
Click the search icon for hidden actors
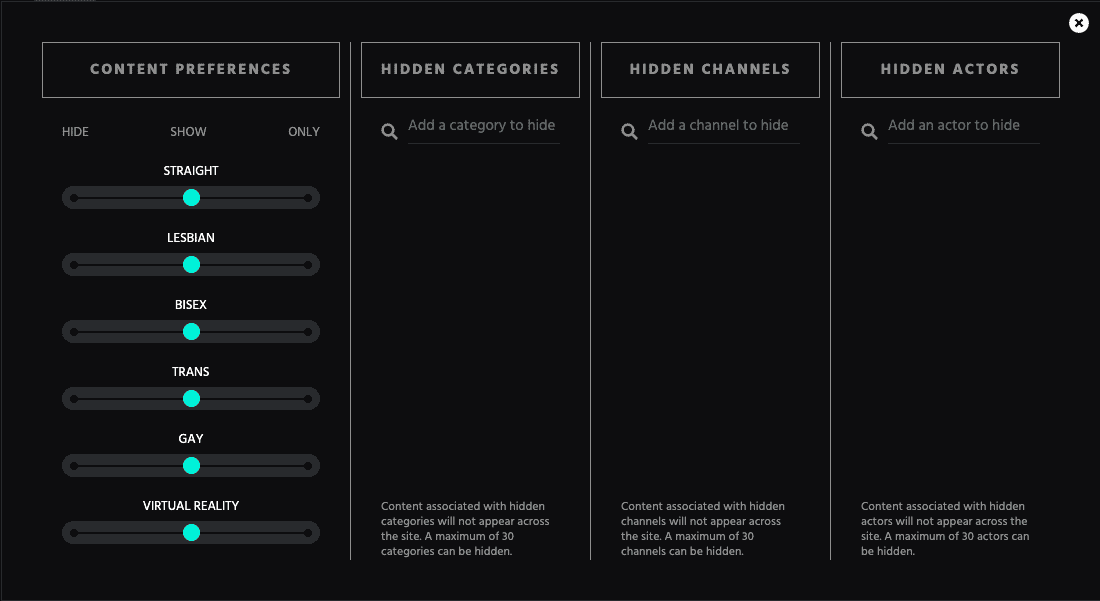coord(869,131)
